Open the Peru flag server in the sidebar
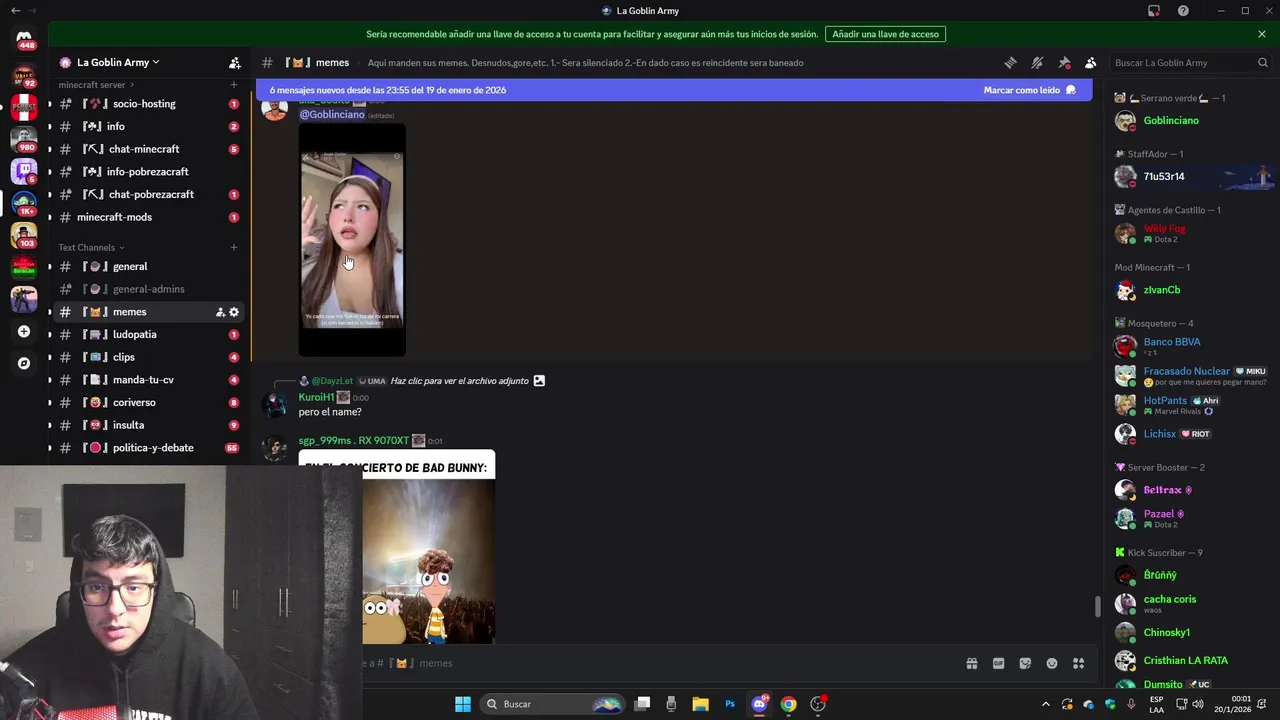This screenshot has height=720, width=1280. click(24, 107)
